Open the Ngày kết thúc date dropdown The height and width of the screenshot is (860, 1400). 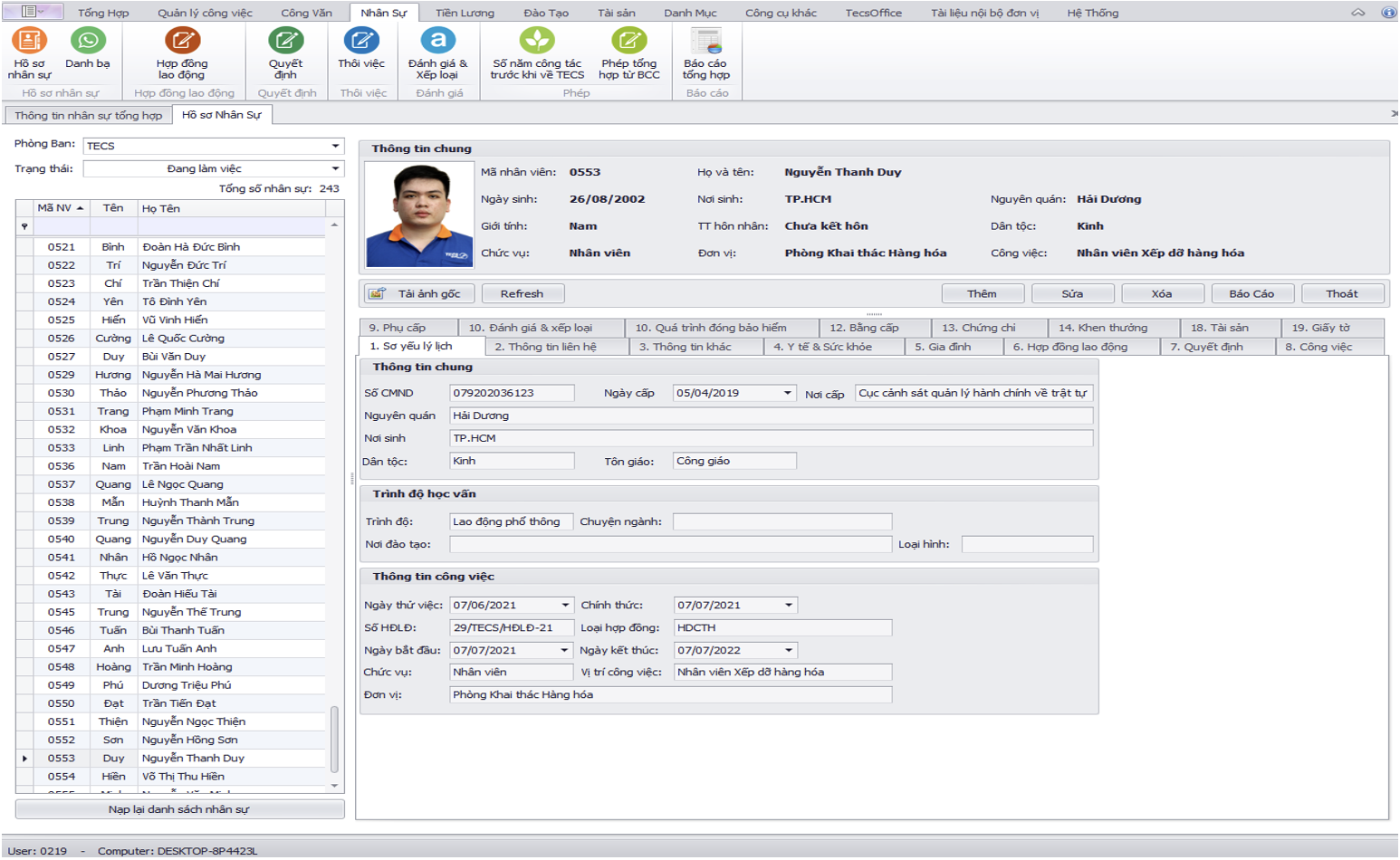point(789,650)
